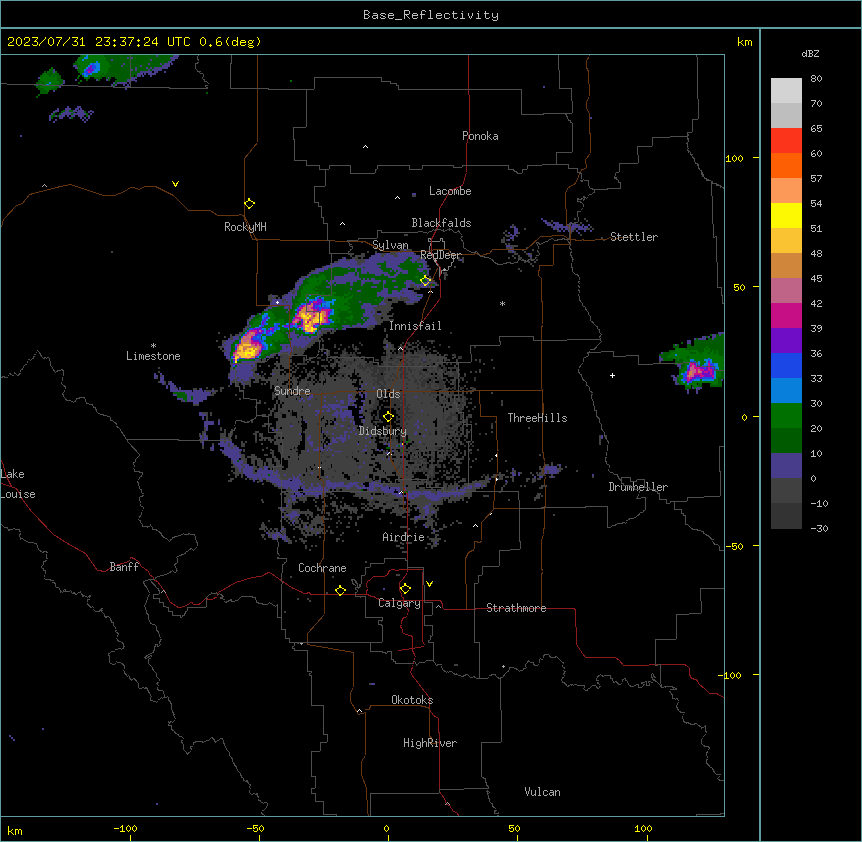Click the dBZ legend heading

(x=810, y=53)
